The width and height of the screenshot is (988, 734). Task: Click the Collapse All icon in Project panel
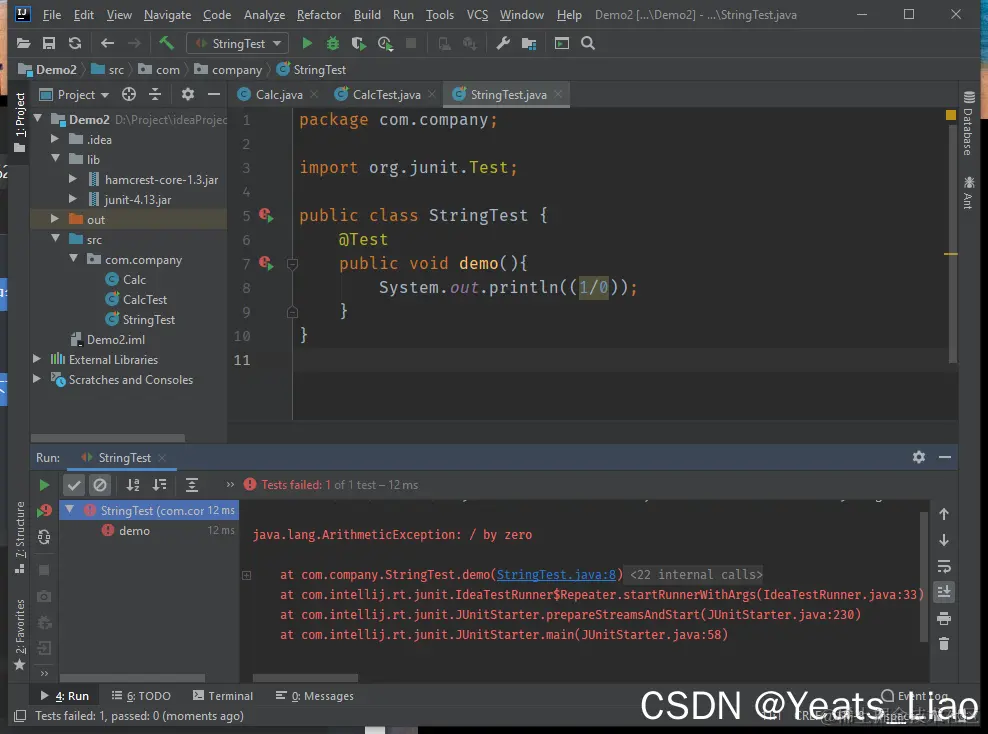click(155, 95)
